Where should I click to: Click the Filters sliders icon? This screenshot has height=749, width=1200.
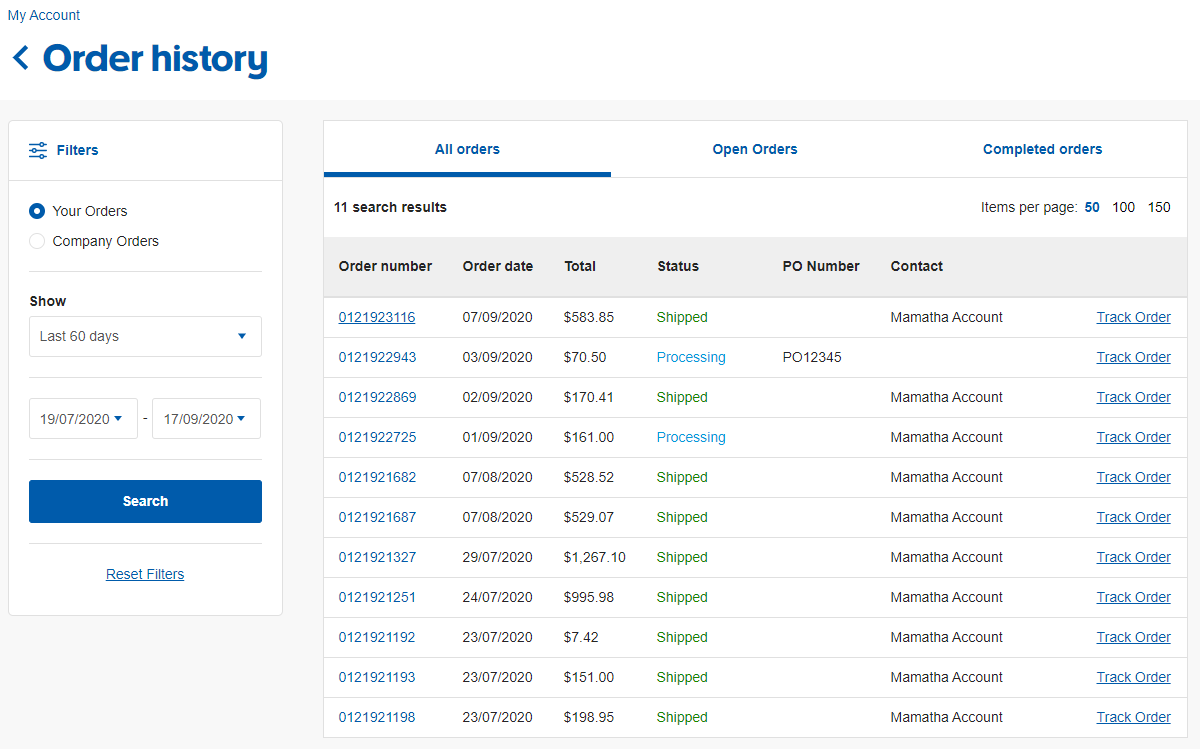(x=38, y=150)
